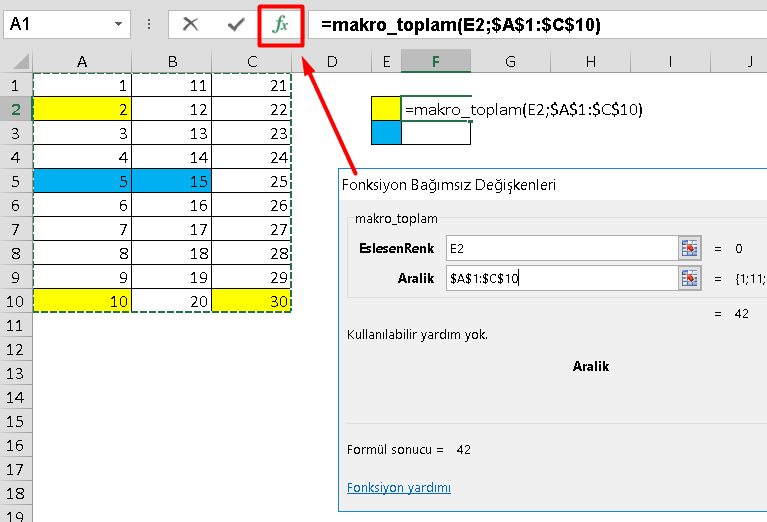Viewport: 767px width, 522px height.
Task: Select column E header
Action: [386, 62]
